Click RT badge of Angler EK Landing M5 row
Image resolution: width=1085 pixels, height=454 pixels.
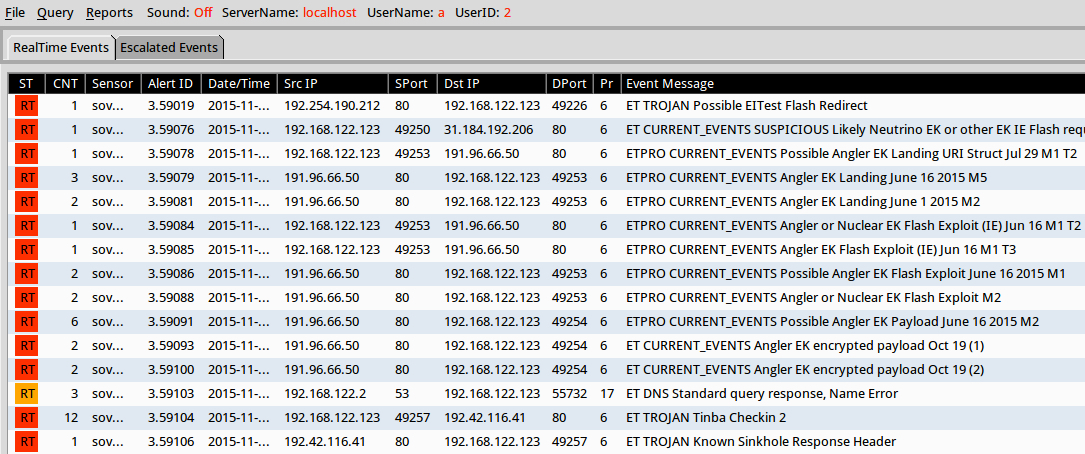click(27, 177)
